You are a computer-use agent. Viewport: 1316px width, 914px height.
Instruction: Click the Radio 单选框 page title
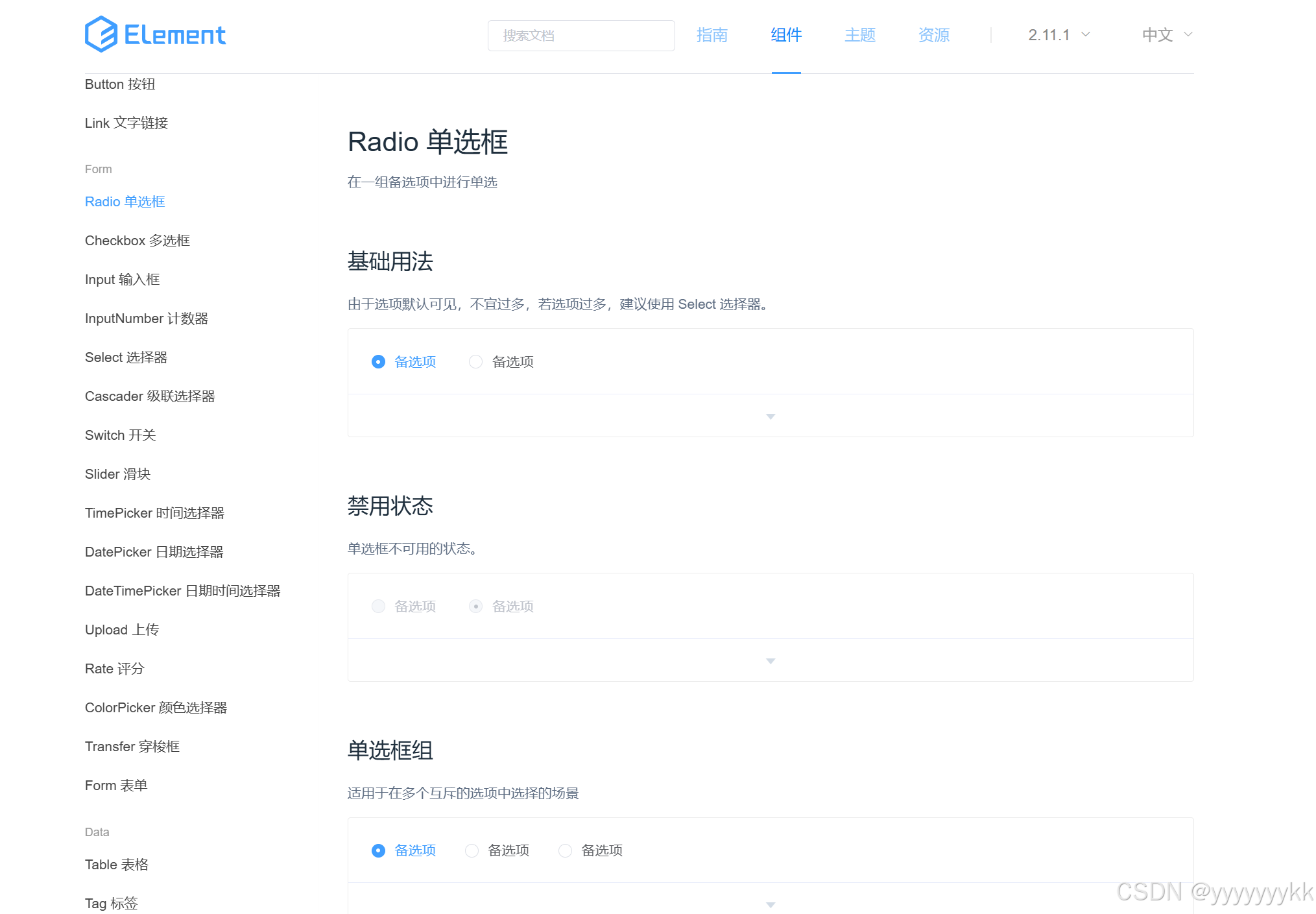428,142
